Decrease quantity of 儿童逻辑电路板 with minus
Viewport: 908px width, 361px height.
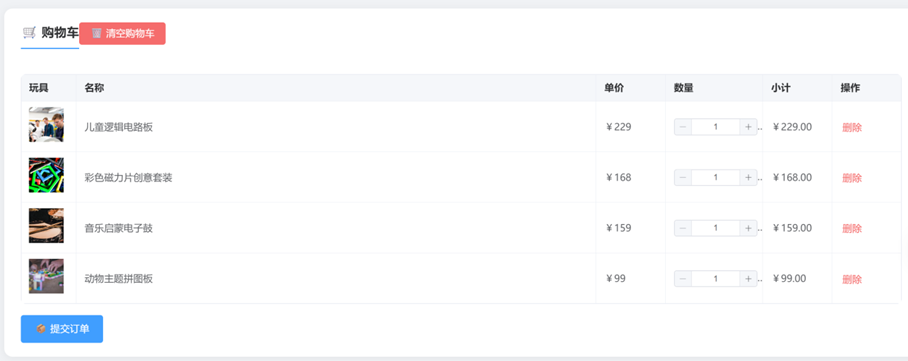pos(683,127)
